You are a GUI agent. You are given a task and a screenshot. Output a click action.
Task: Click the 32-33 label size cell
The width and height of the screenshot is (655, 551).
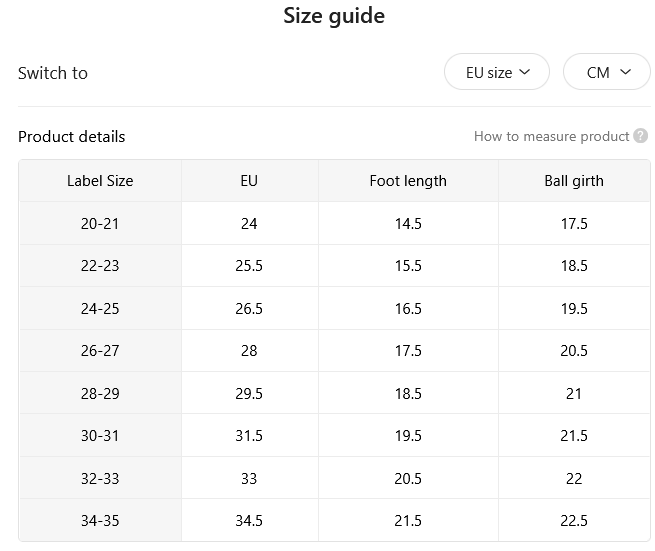pos(100,478)
